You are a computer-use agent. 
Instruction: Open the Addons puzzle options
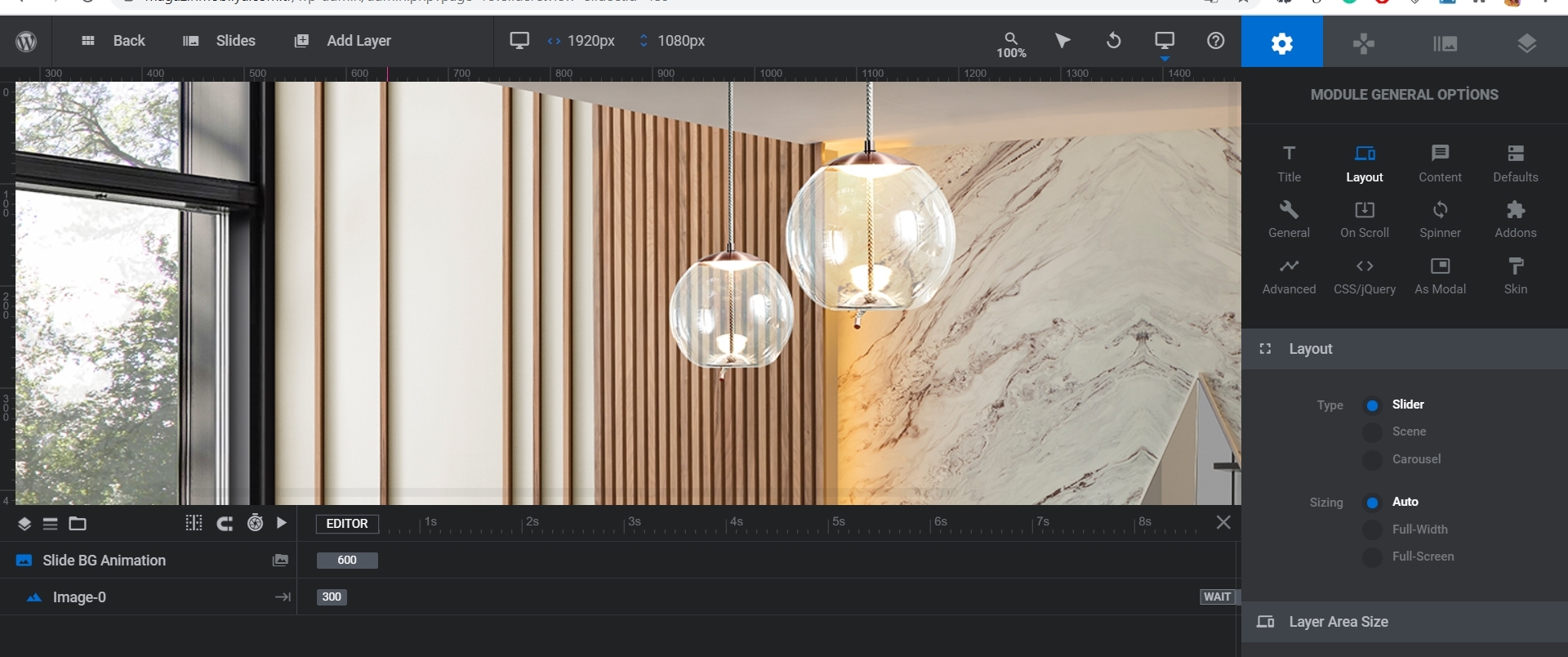coord(1516,220)
